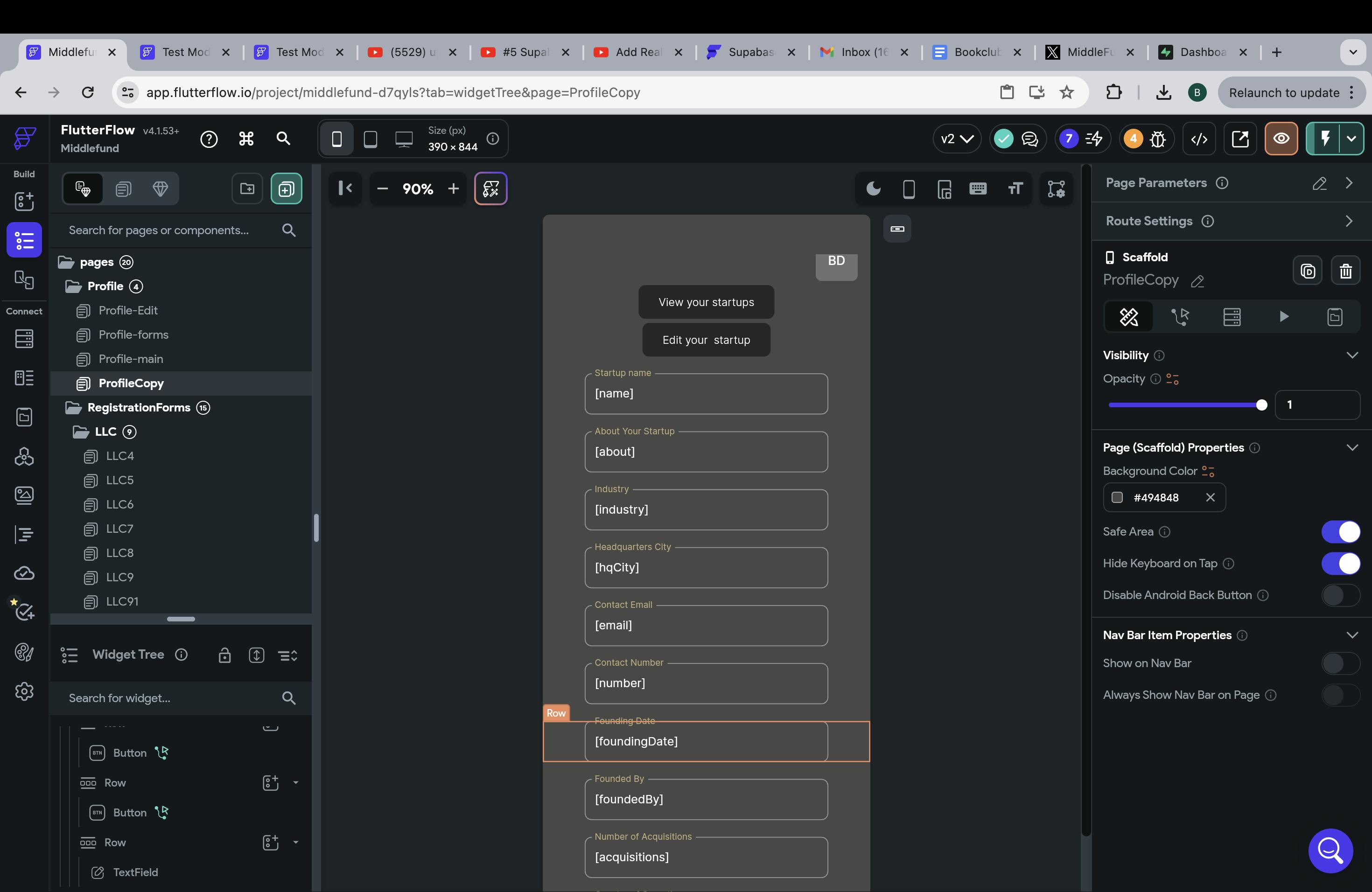Disable Hide Keyboard on Tap toggle
This screenshot has height=892, width=1372.
pos(1340,564)
